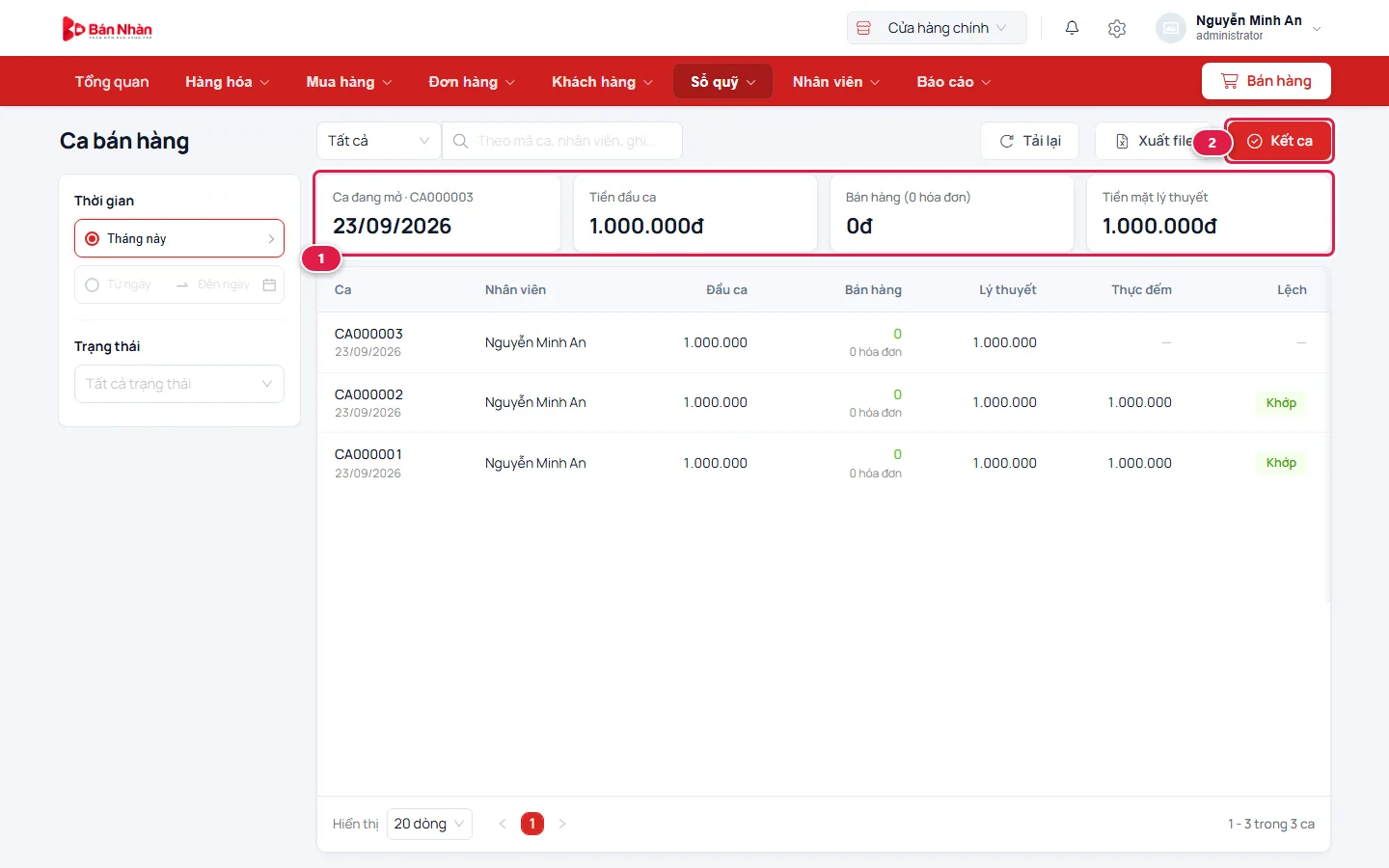1389x868 pixels.
Task: Click the search field for shifts
Action: (x=562, y=141)
